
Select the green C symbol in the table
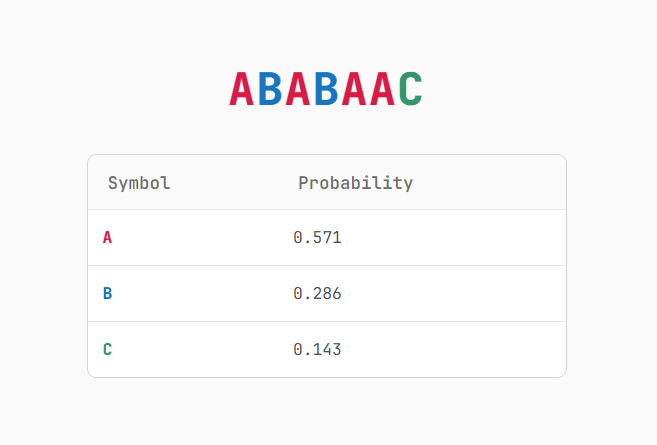[x=107, y=349]
